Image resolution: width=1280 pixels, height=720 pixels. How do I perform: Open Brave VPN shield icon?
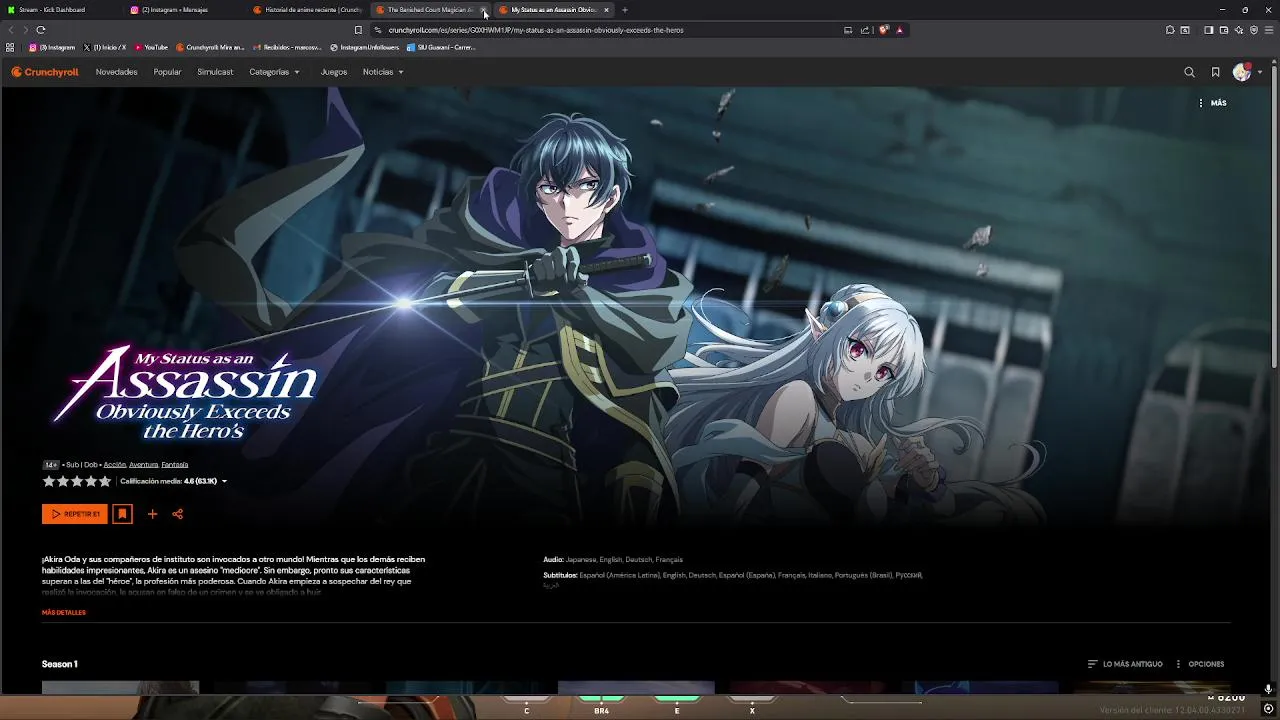point(1254,30)
